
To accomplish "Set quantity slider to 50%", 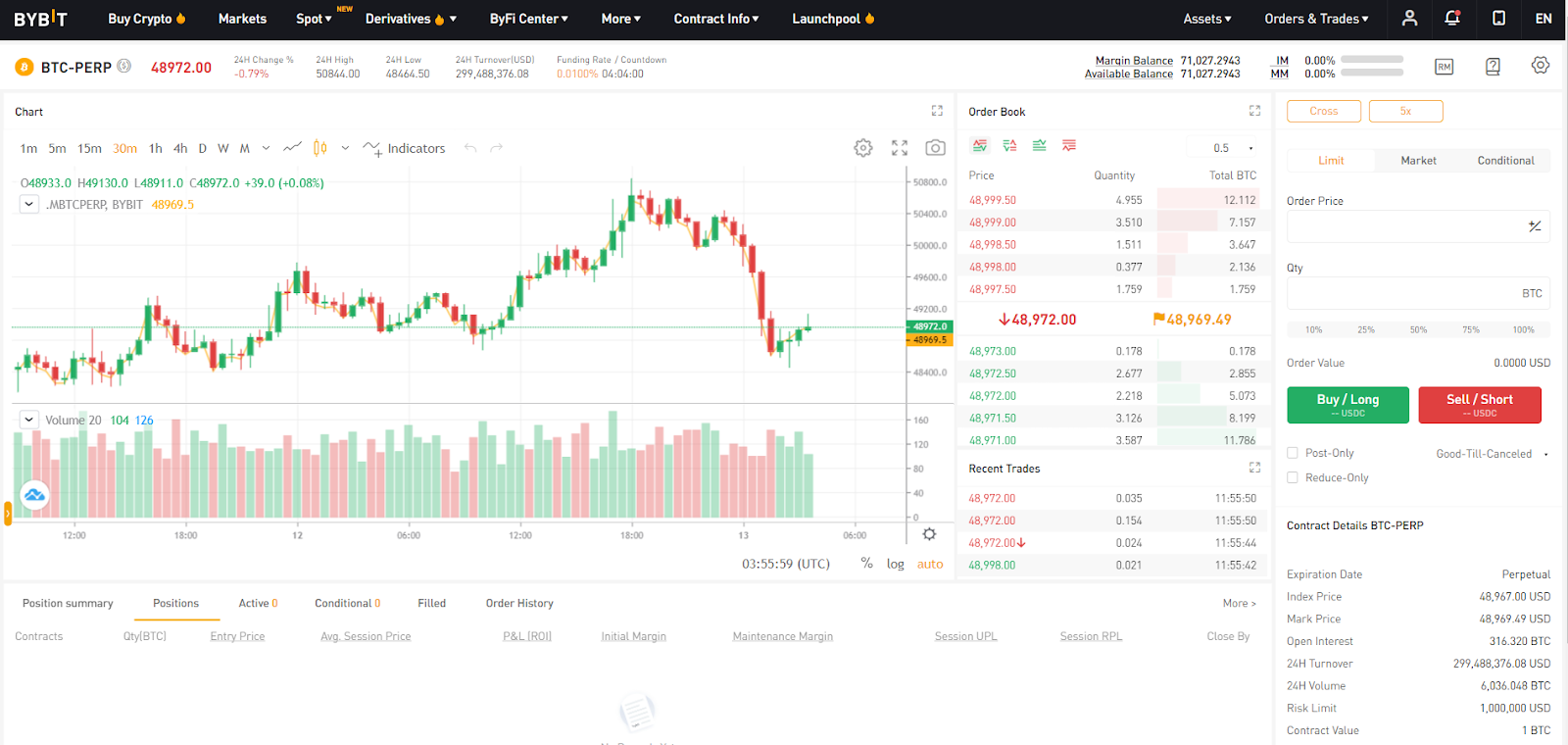I will tap(1418, 329).
